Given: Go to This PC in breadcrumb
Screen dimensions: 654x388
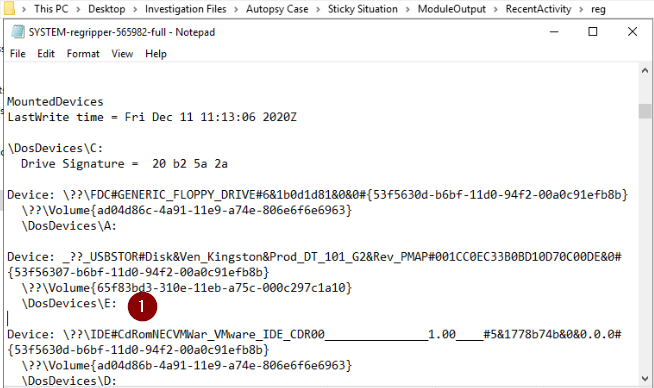Looking at the screenshot, I should [x=51, y=9].
